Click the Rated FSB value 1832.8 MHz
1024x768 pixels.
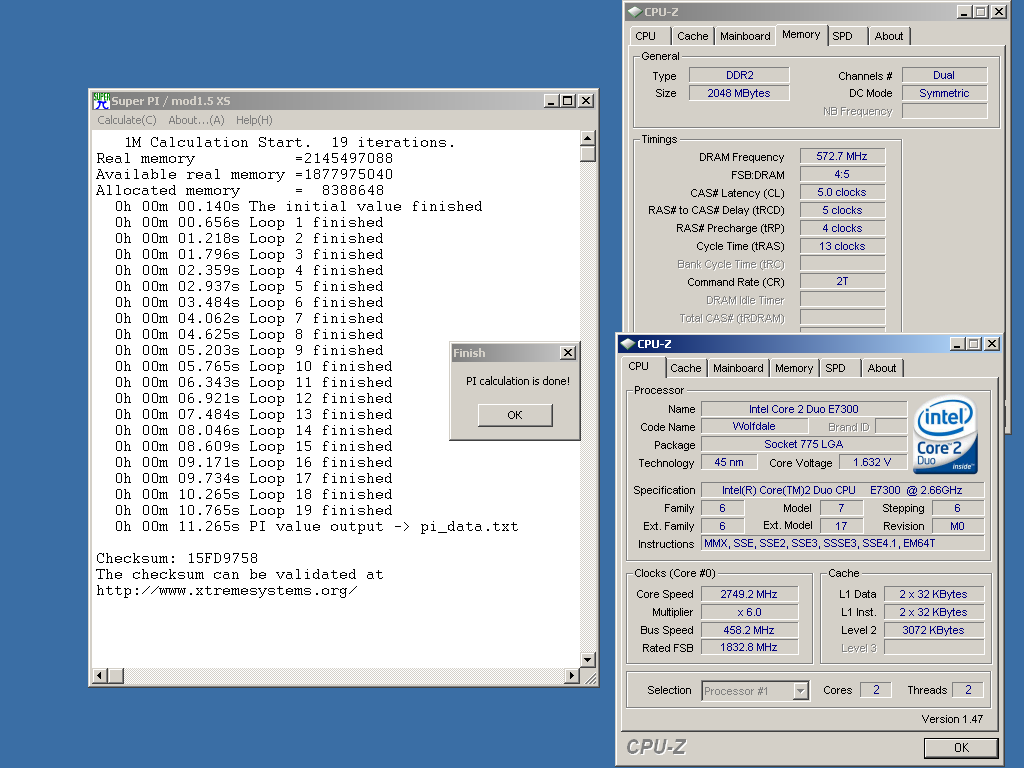click(749, 647)
